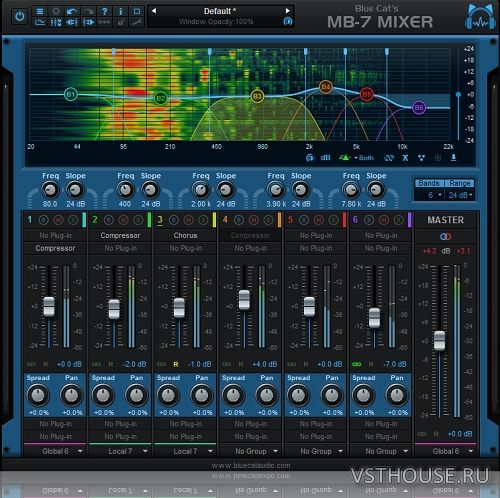Open the about info icon
500x498 pixels.
(121, 11)
